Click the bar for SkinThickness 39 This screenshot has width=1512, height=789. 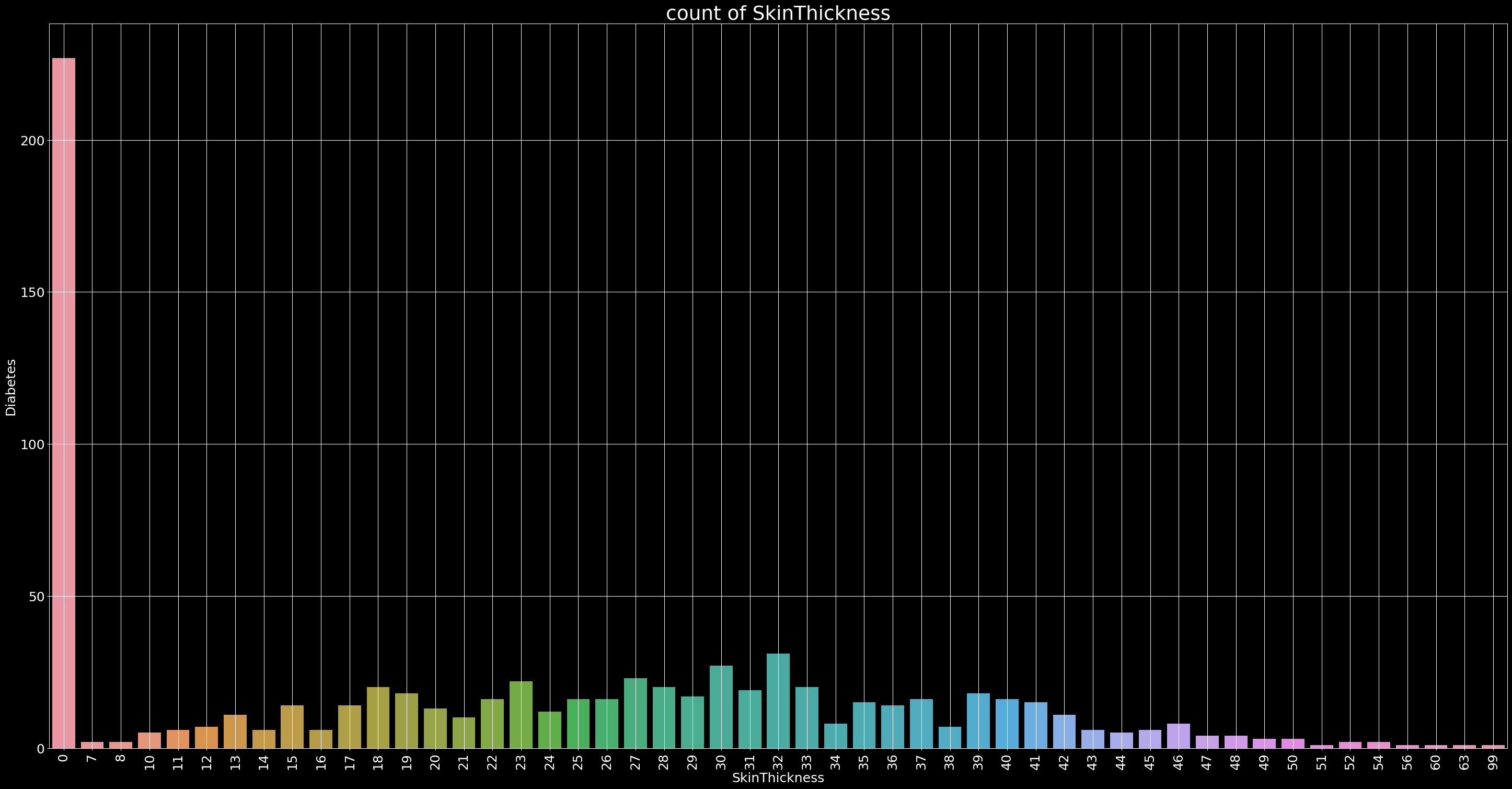[x=978, y=721]
